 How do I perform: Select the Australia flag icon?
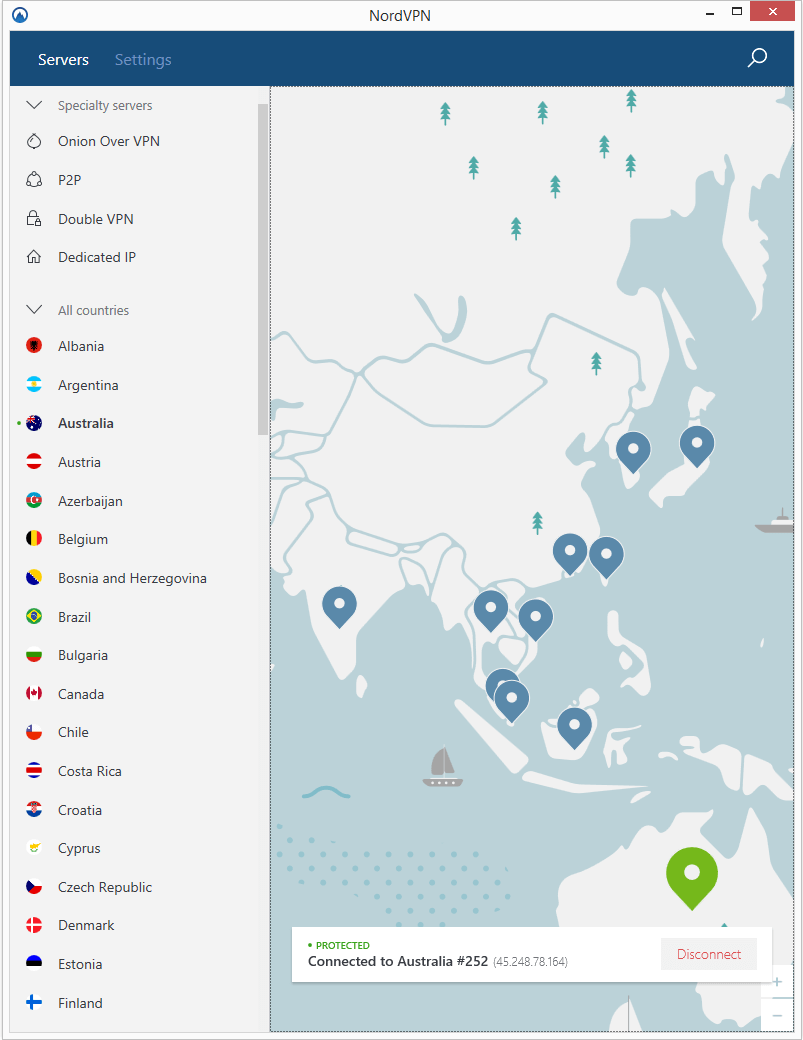(34, 423)
